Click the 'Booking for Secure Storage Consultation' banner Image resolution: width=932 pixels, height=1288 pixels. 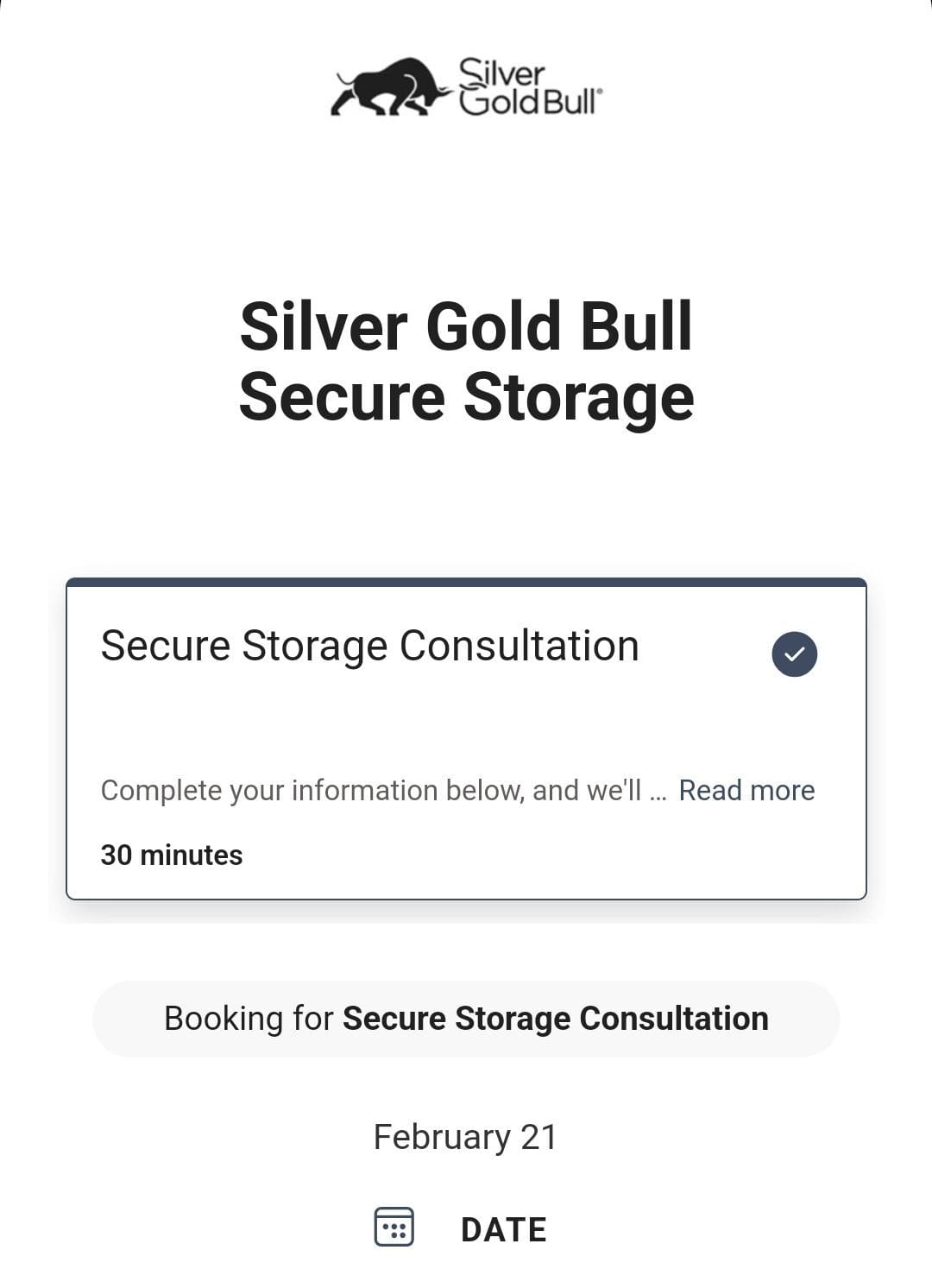[x=466, y=1019]
